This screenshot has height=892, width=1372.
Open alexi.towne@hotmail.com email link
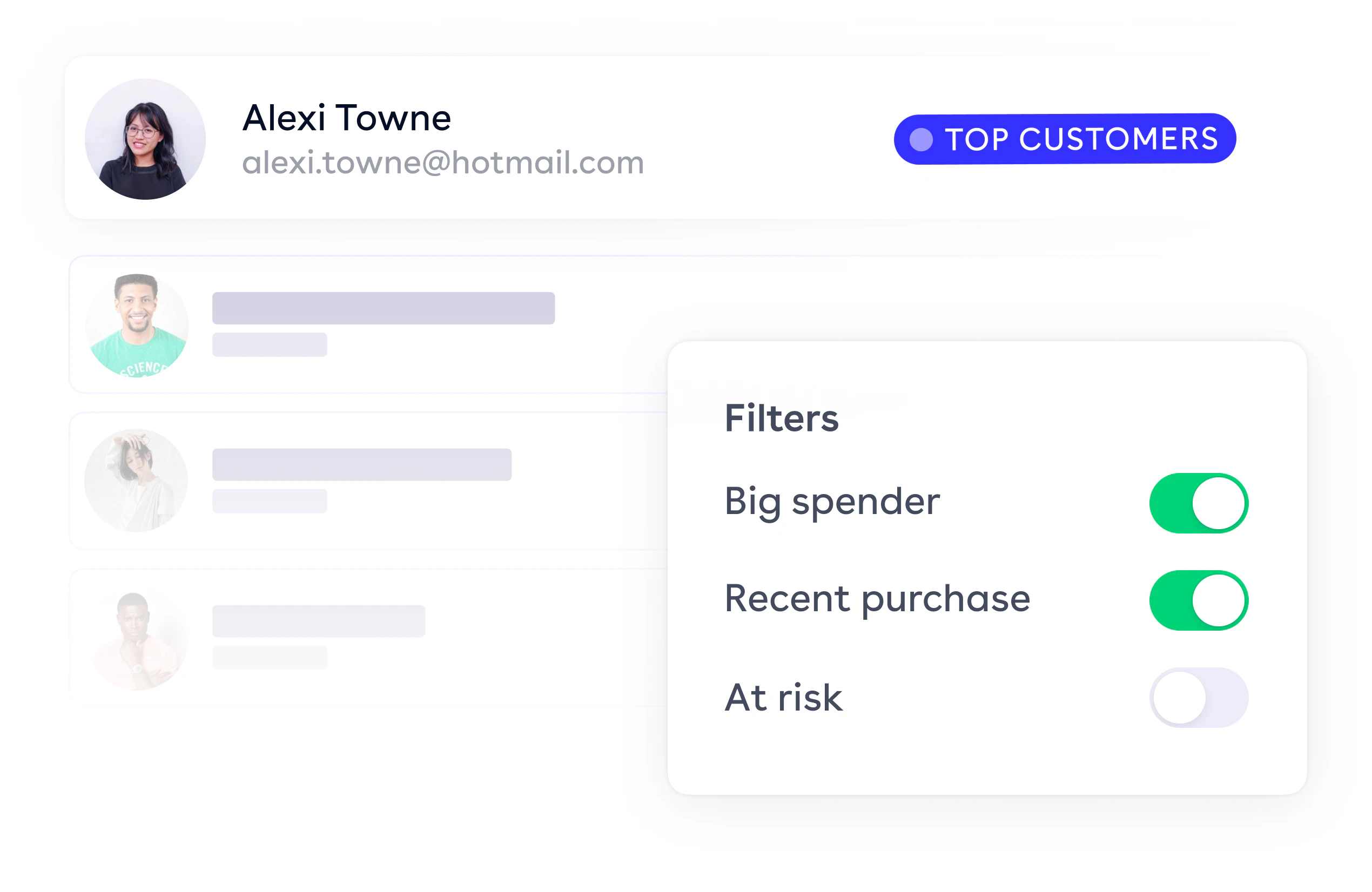pos(443,163)
